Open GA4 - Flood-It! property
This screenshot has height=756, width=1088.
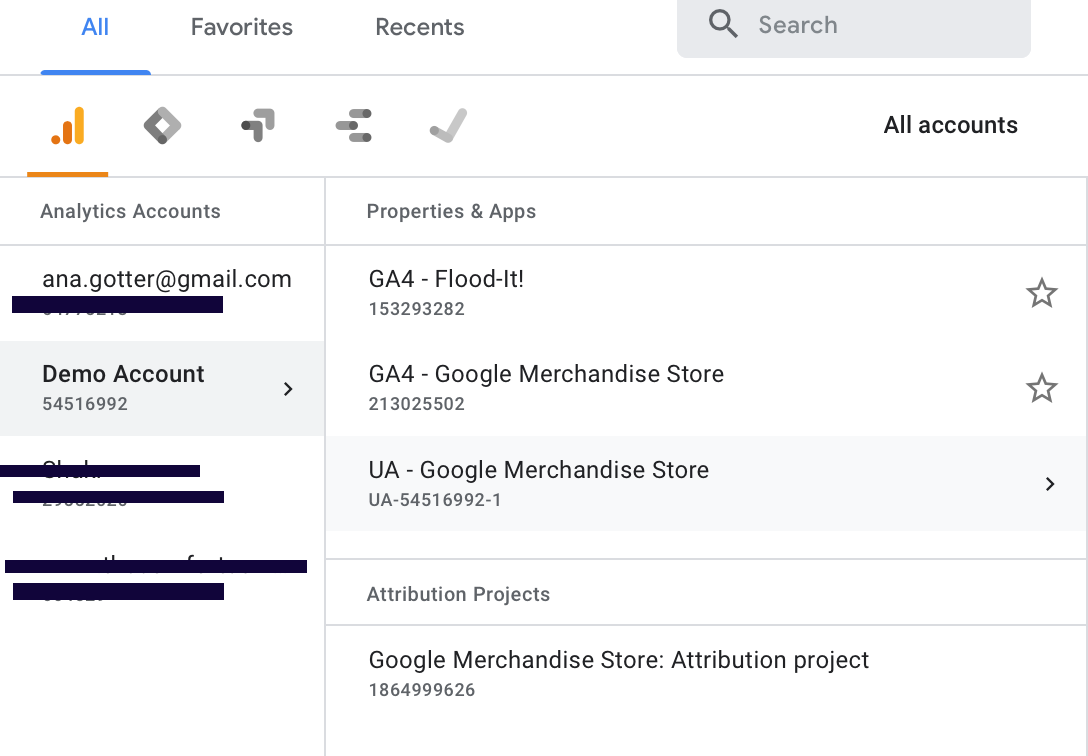point(706,293)
